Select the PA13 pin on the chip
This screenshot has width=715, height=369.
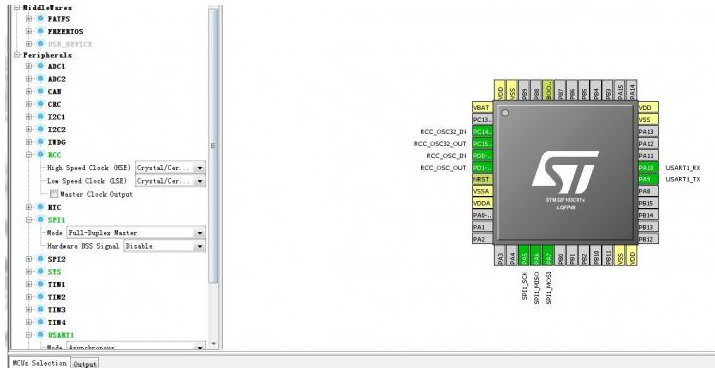pos(648,132)
